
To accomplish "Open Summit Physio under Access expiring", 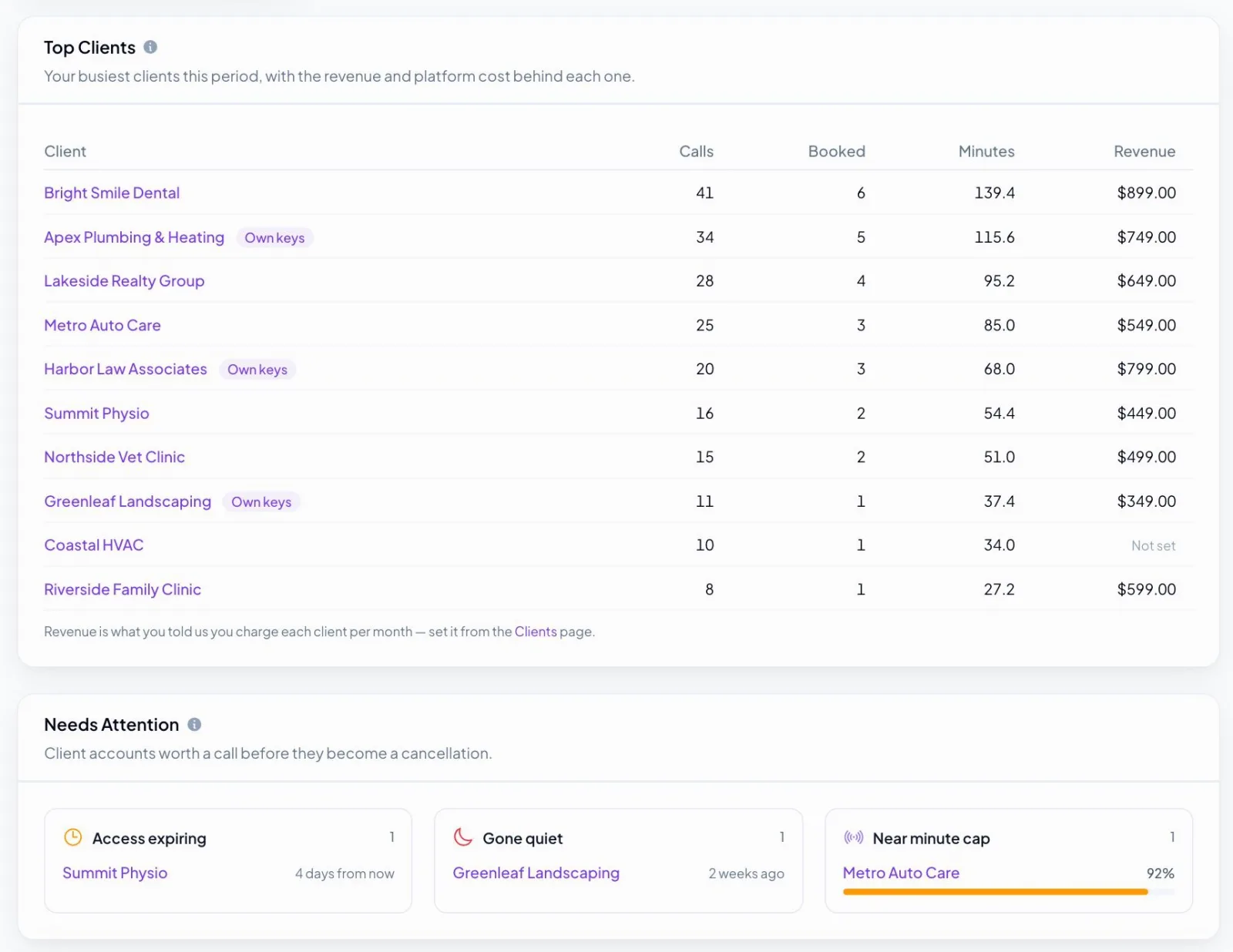I will 115,873.
